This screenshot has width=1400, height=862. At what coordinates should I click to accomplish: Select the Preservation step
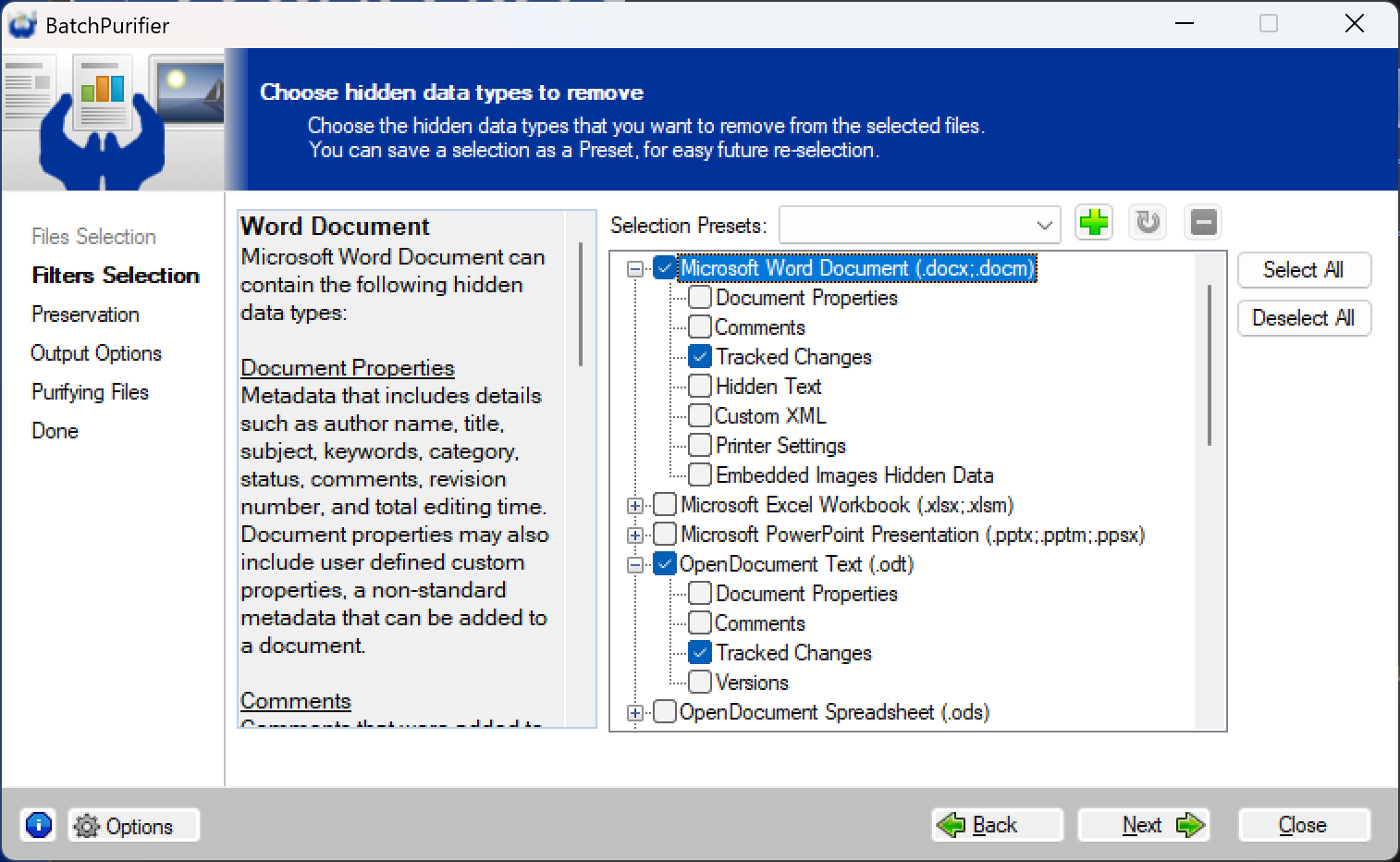[85, 314]
